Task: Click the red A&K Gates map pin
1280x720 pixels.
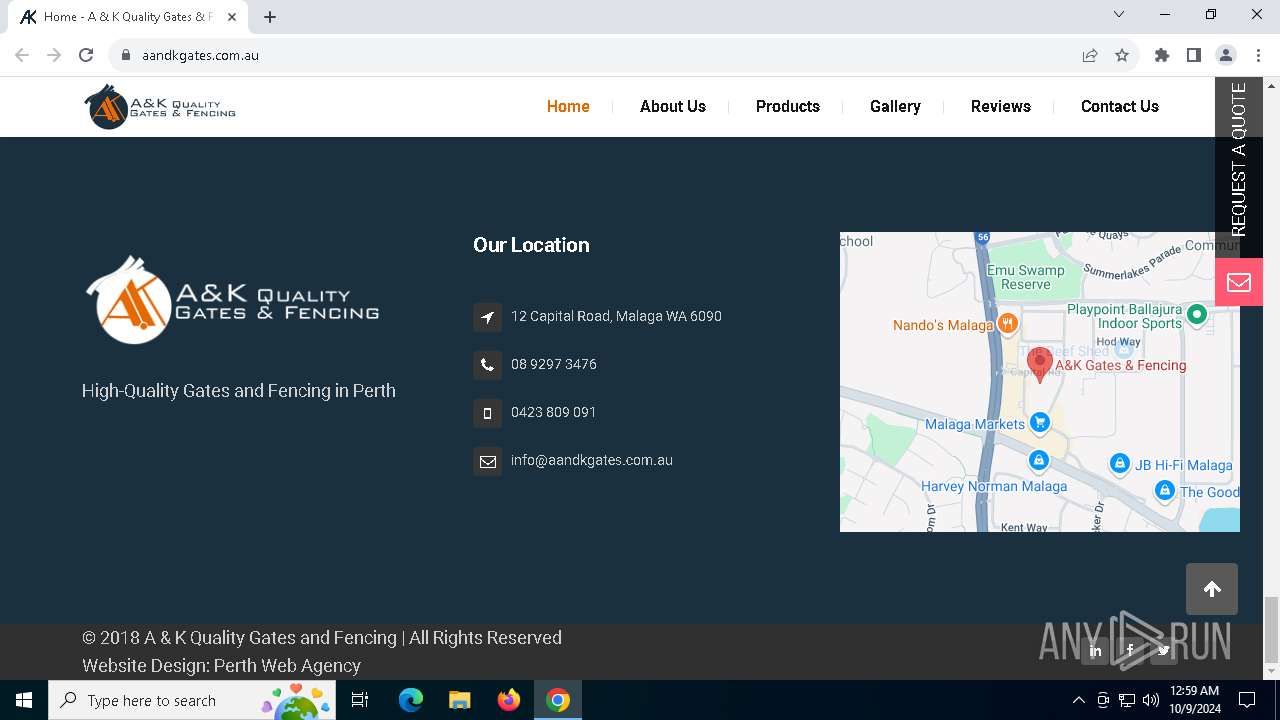Action: point(1040,364)
